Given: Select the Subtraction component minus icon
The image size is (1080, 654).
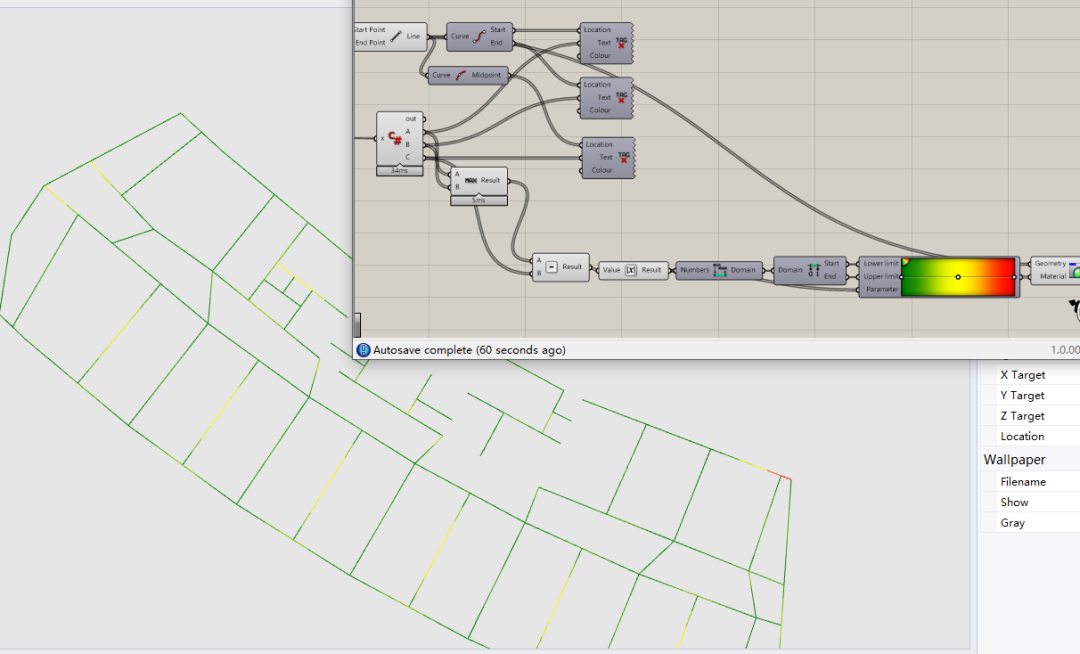Looking at the screenshot, I should tap(551, 266).
